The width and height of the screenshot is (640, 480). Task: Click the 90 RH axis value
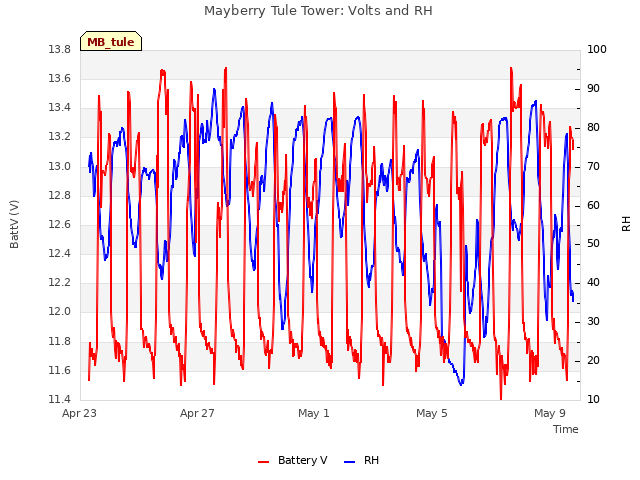pyautogui.click(x=593, y=89)
